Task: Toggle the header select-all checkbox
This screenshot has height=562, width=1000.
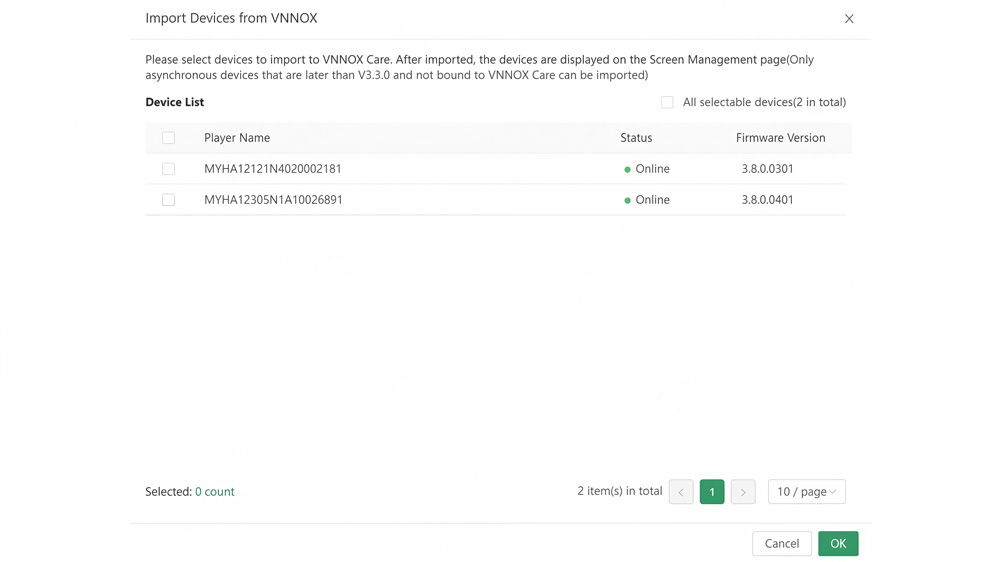Action: [168, 138]
